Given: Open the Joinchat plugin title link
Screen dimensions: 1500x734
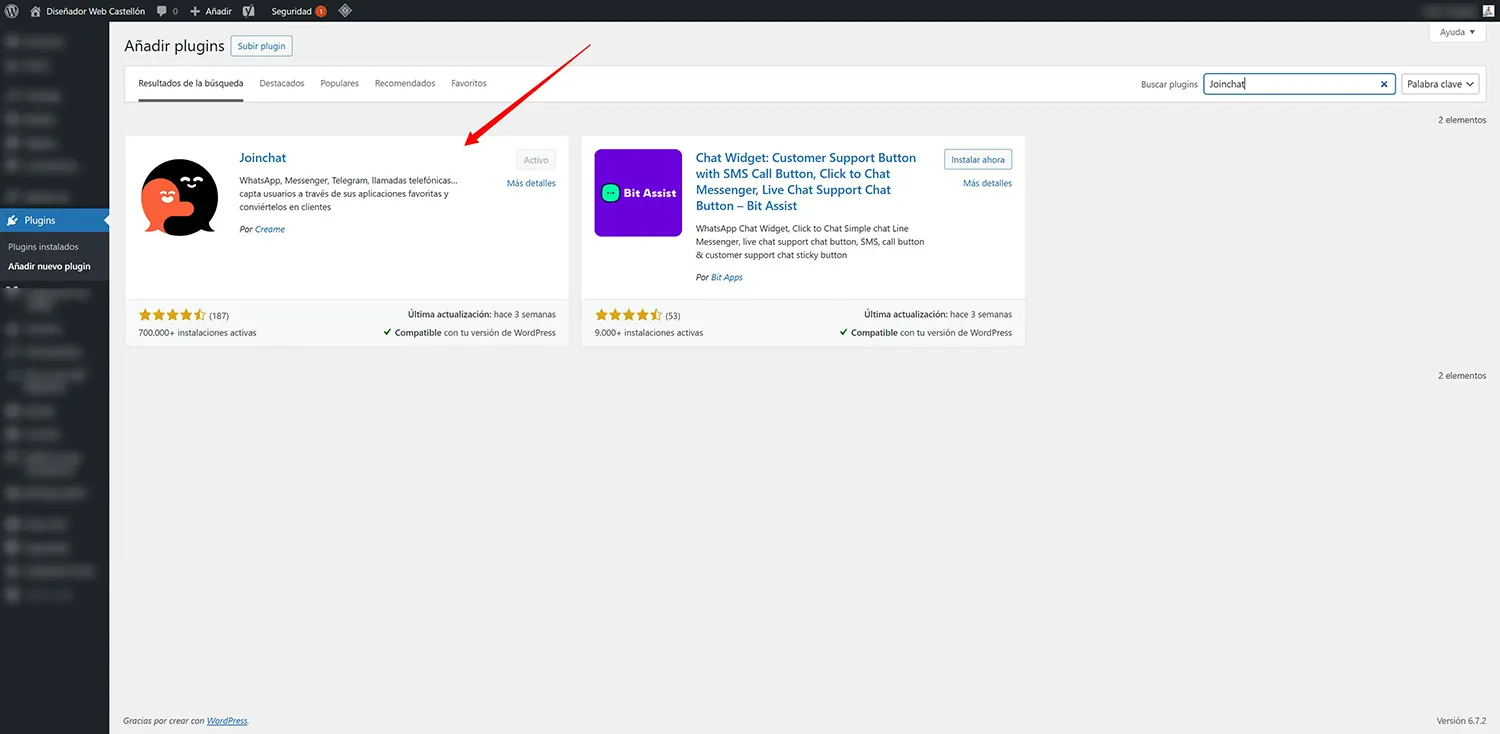Looking at the screenshot, I should 263,158.
